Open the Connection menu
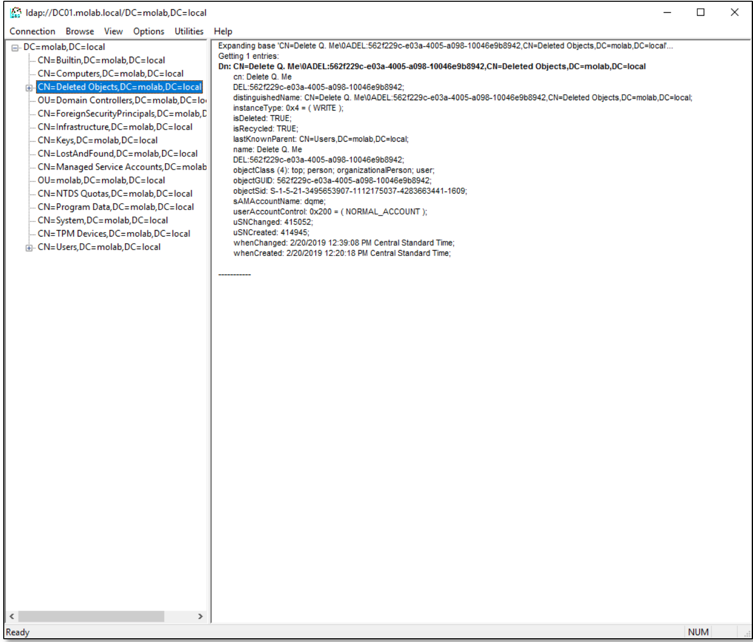Viewport: 753px width, 642px height. click(33, 31)
